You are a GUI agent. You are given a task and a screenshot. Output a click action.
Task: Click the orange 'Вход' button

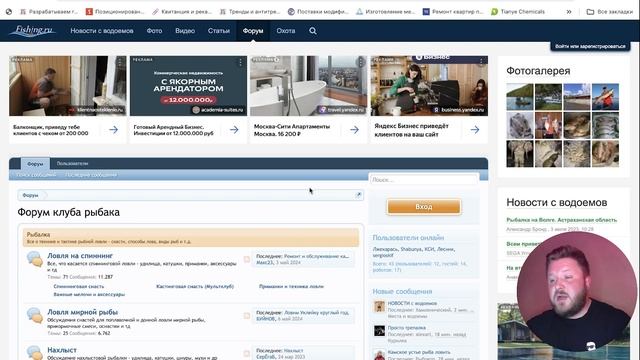[x=424, y=207]
